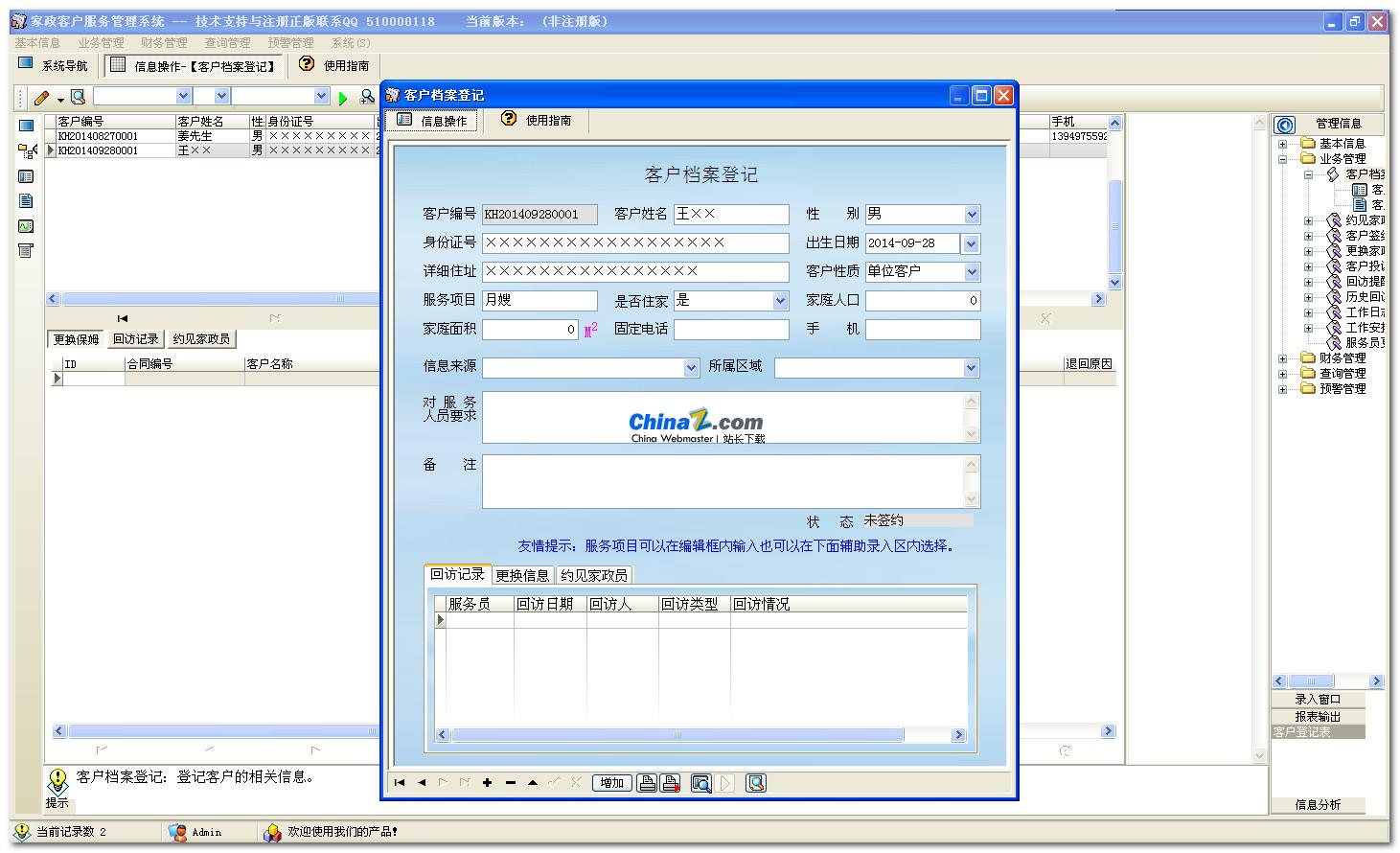Screen dimensions: 1400x853
Task: Click the binoculars find icon in main toolbar
Action: click(x=367, y=97)
